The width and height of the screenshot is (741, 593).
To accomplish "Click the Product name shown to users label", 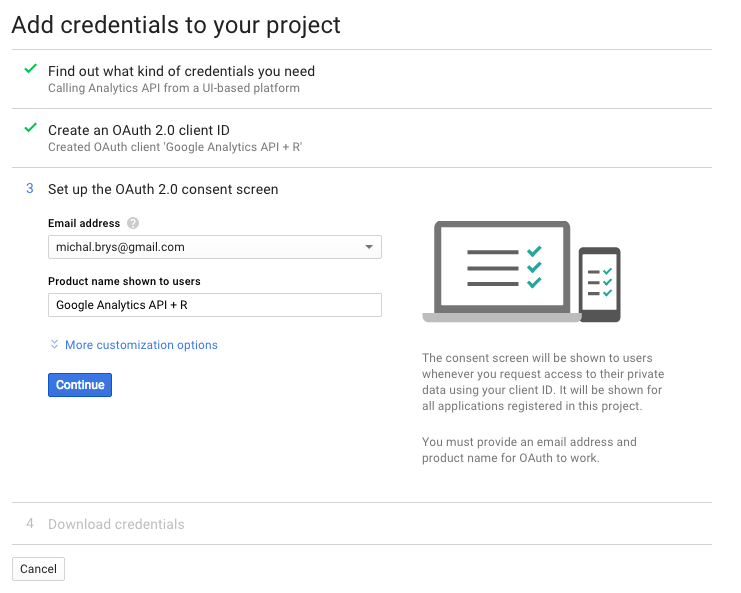I will point(124,281).
